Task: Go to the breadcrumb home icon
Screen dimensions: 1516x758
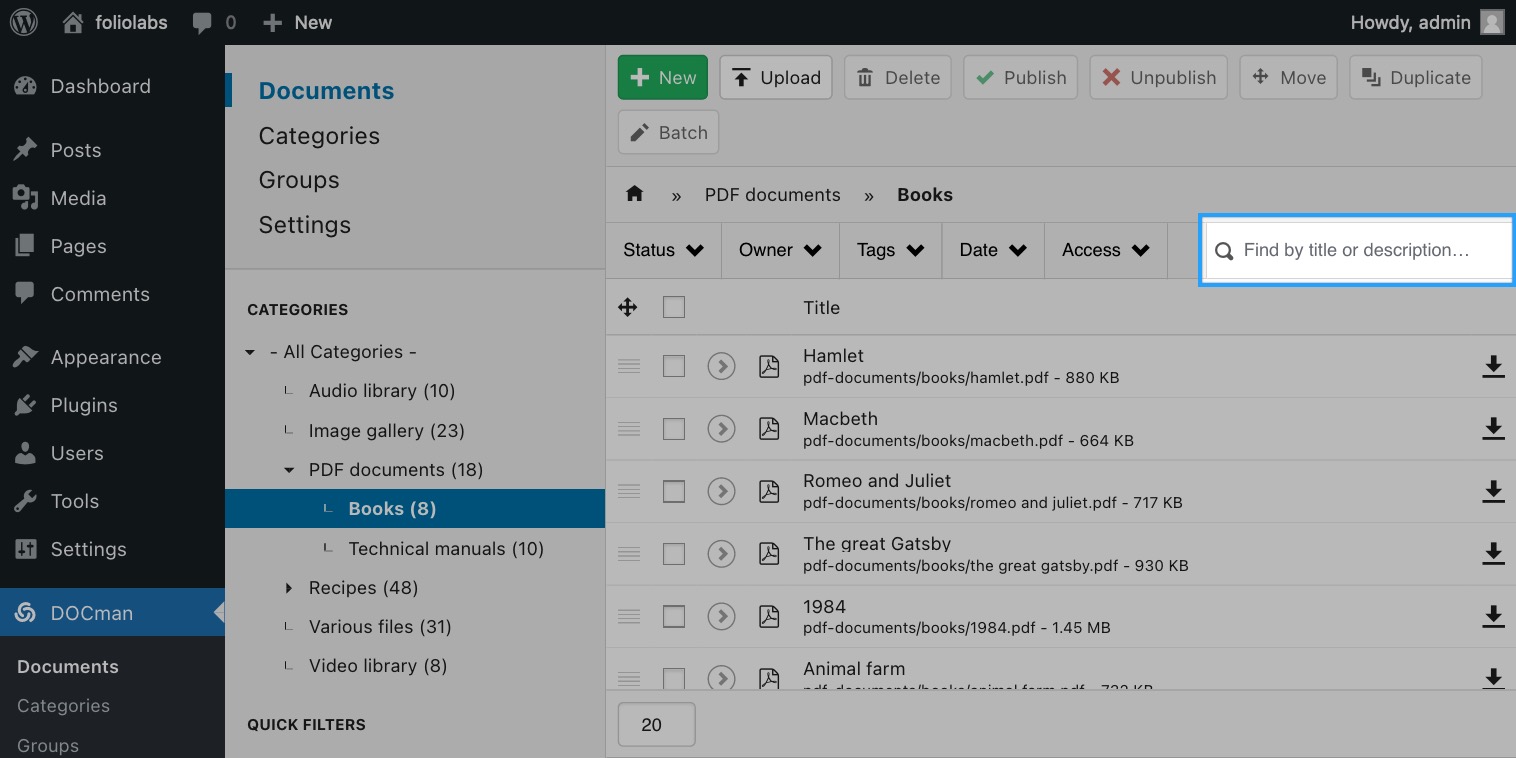Action: [x=634, y=194]
